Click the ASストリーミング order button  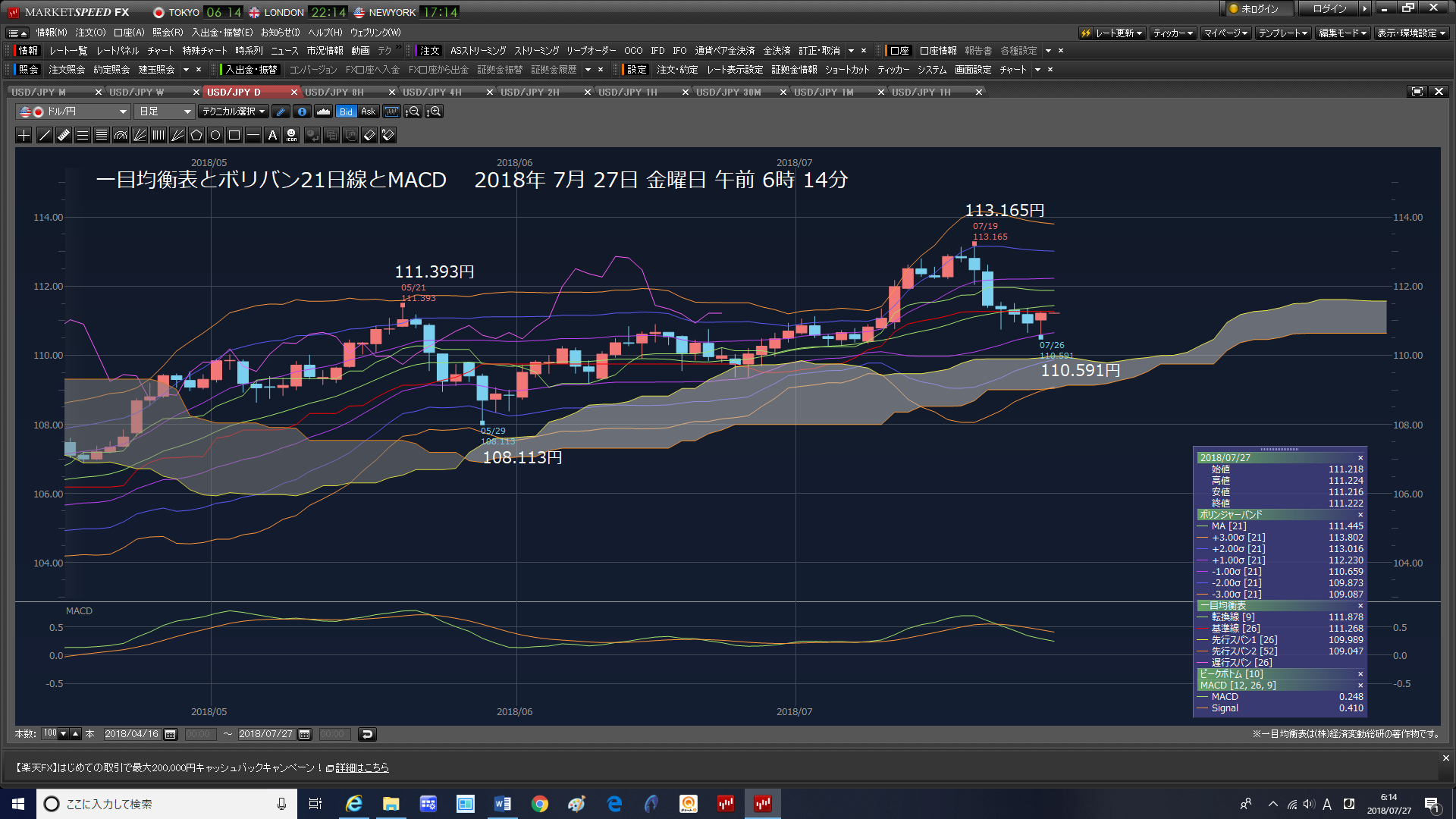[478, 51]
